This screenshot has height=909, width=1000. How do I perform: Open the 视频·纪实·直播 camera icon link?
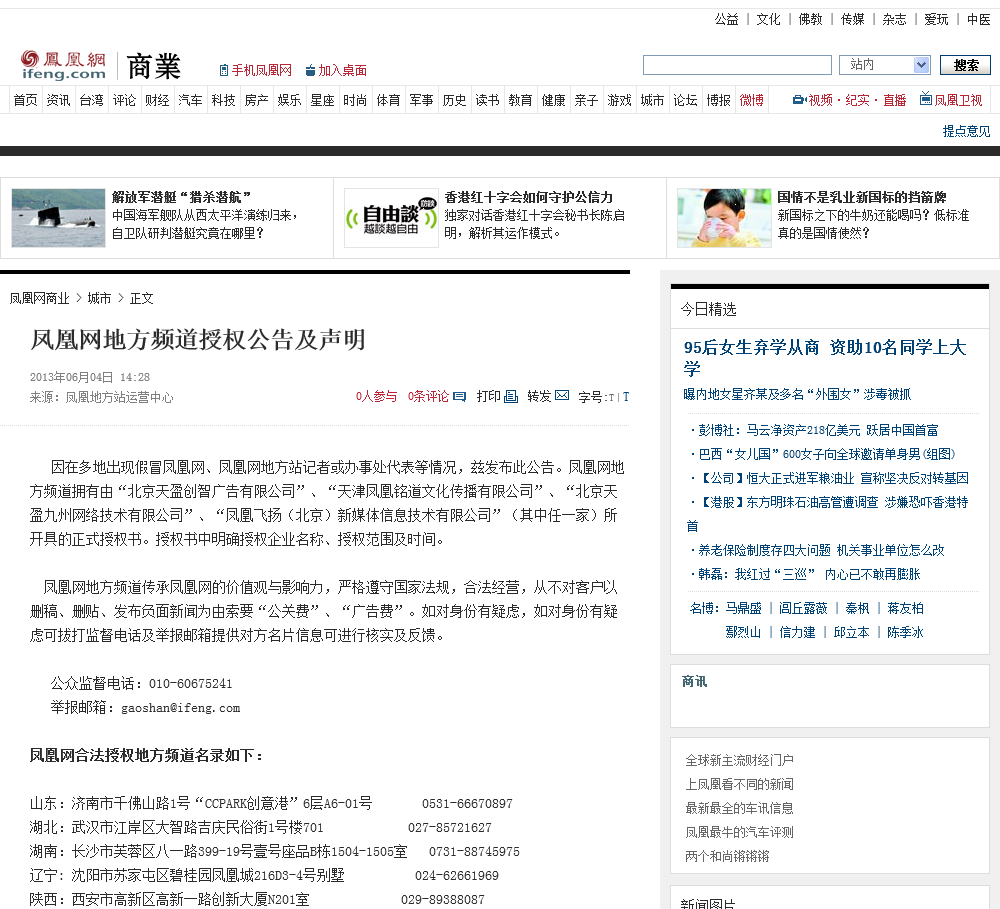(849, 100)
